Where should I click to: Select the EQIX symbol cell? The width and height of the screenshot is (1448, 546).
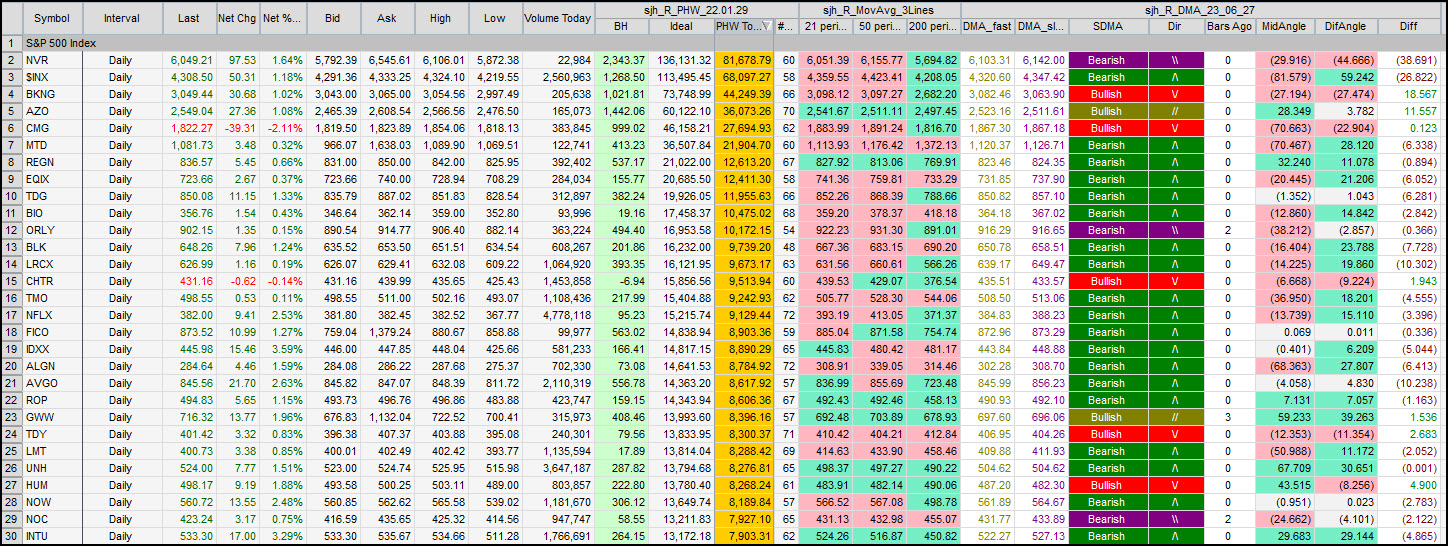51,180
